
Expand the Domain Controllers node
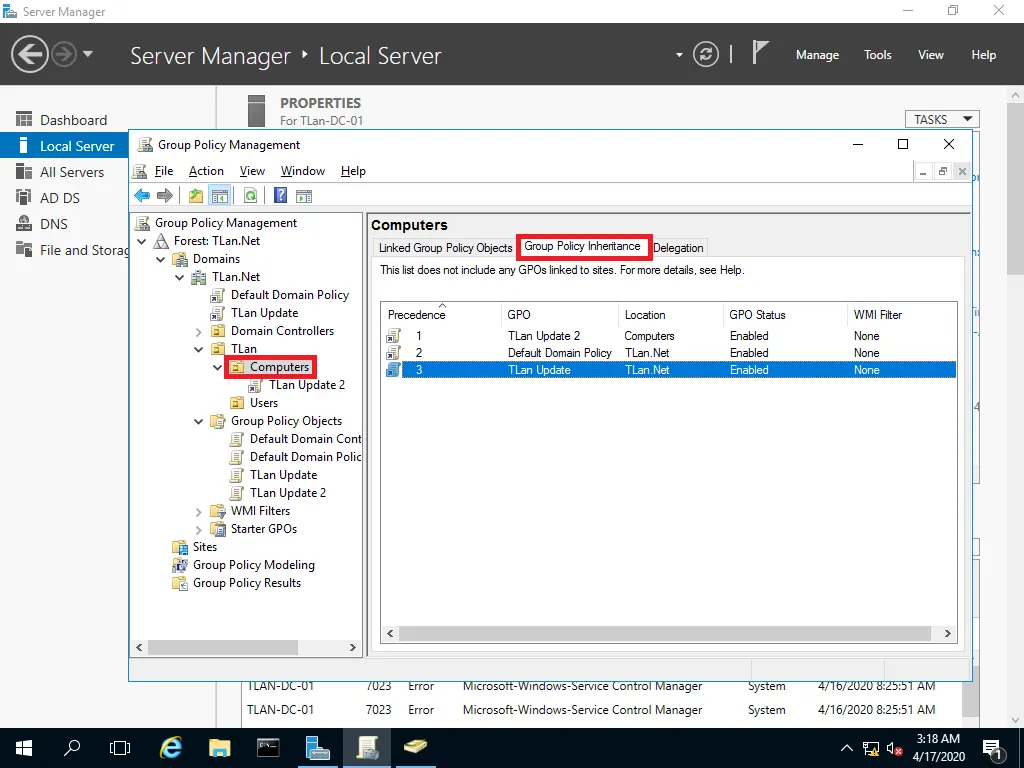(x=199, y=331)
